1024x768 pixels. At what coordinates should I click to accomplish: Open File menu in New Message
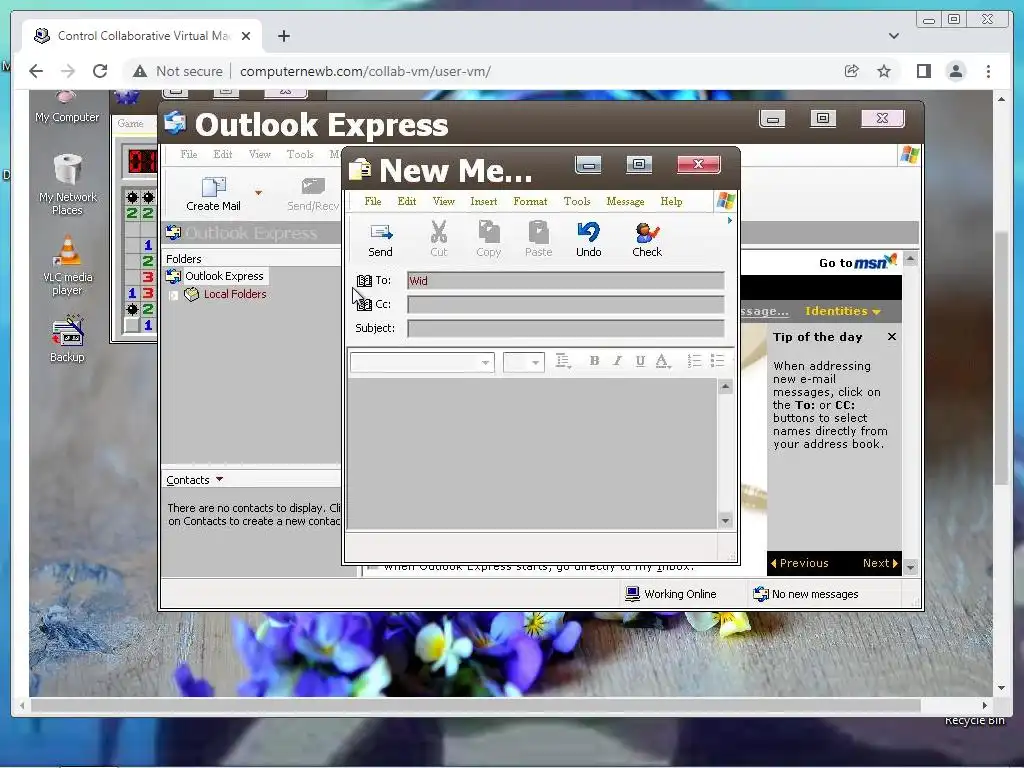[373, 201]
